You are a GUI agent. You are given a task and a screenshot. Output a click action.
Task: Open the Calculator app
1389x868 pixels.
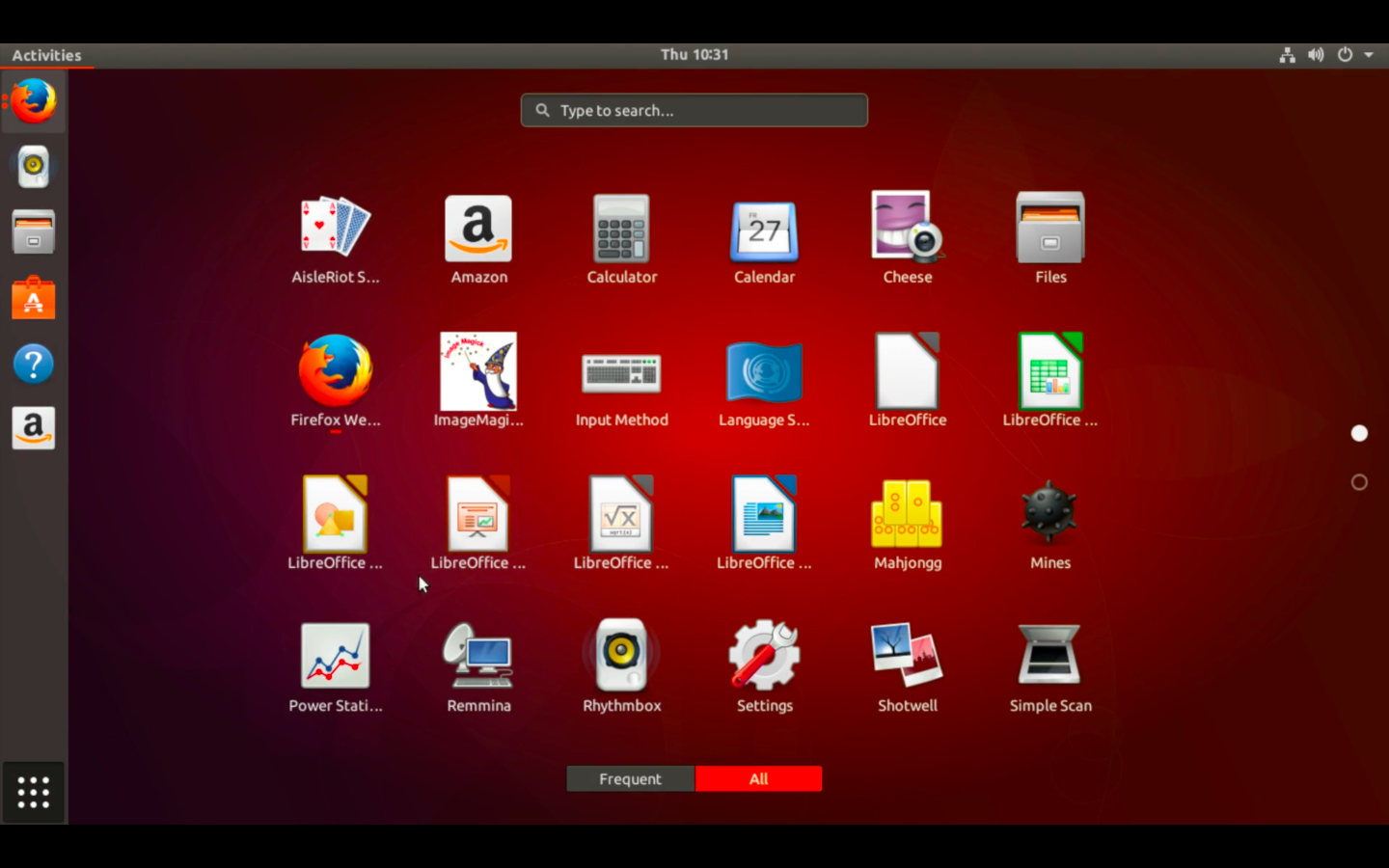pos(621,229)
